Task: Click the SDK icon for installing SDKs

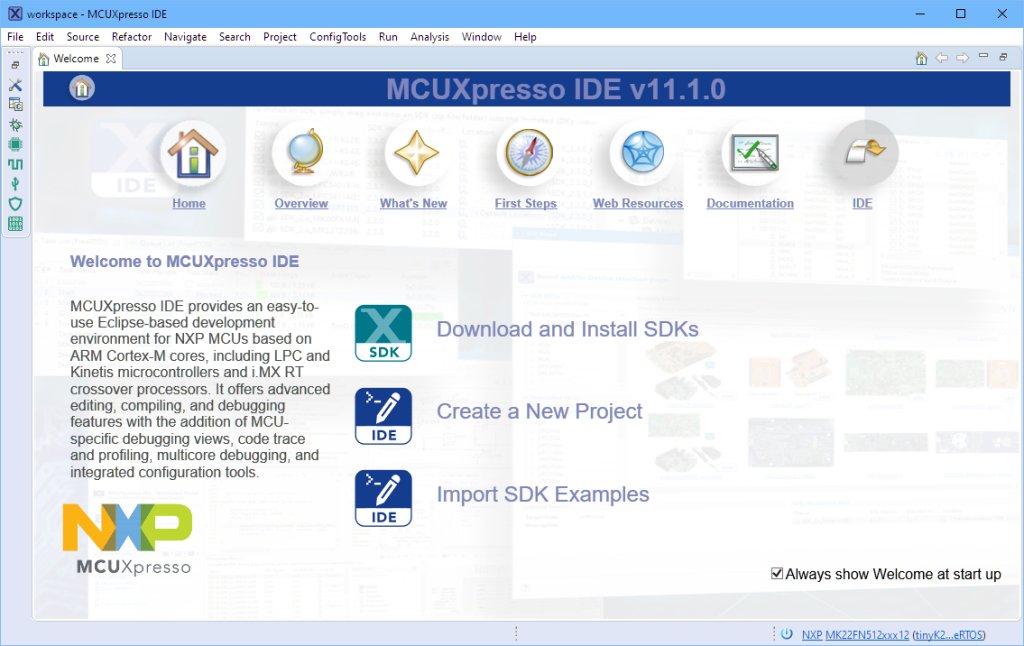Action: [x=383, y=333]
